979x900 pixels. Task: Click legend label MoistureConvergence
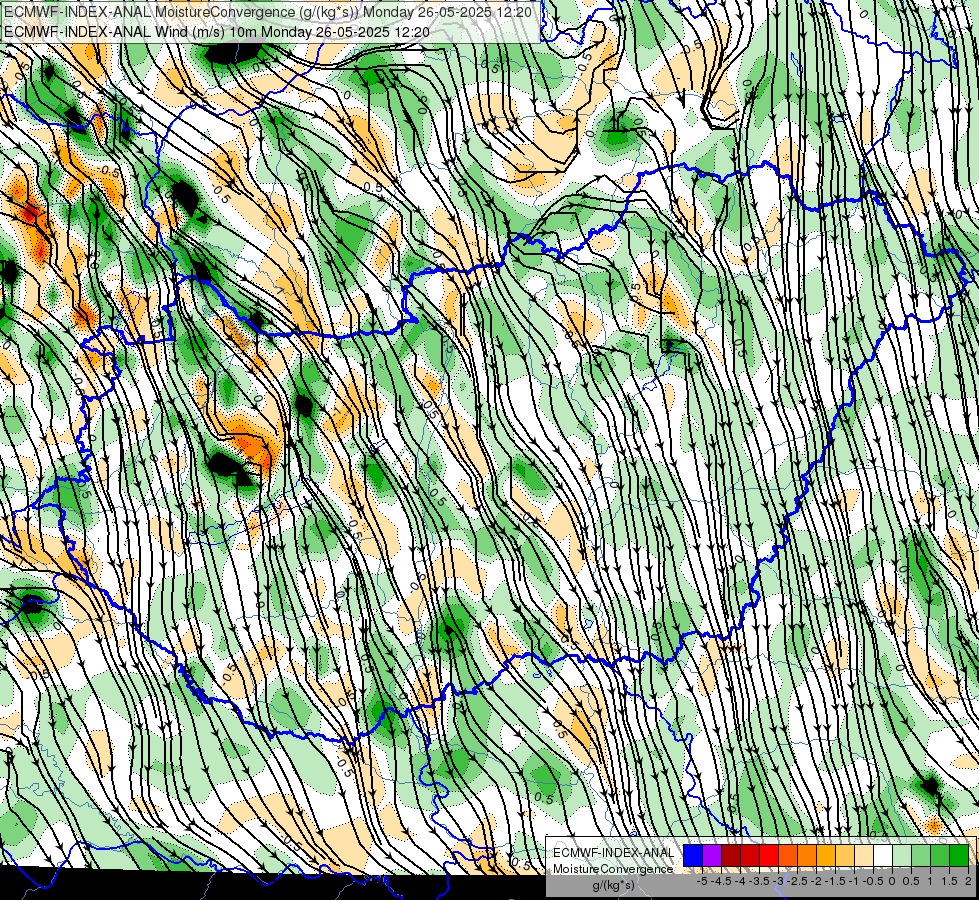613,869
